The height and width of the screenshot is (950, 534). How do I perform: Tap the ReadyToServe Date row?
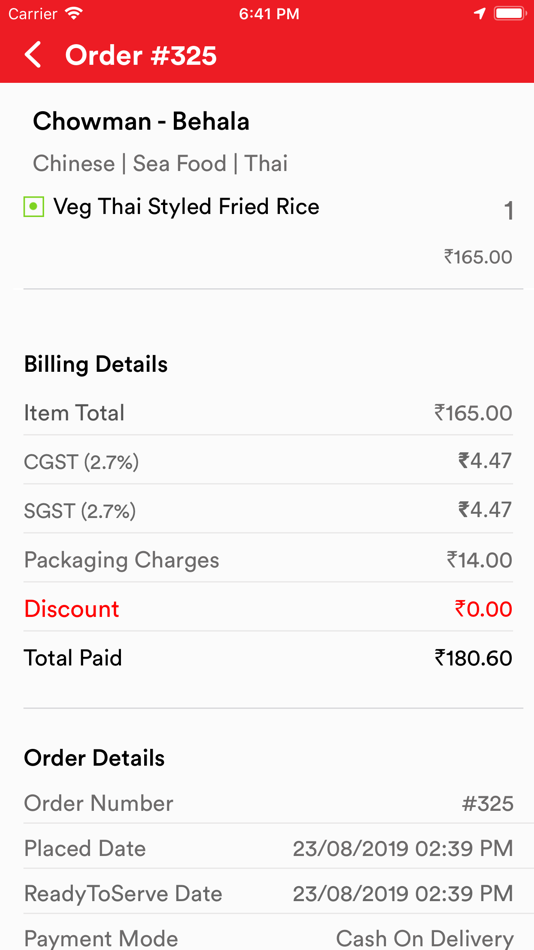[x=268, y=894]
